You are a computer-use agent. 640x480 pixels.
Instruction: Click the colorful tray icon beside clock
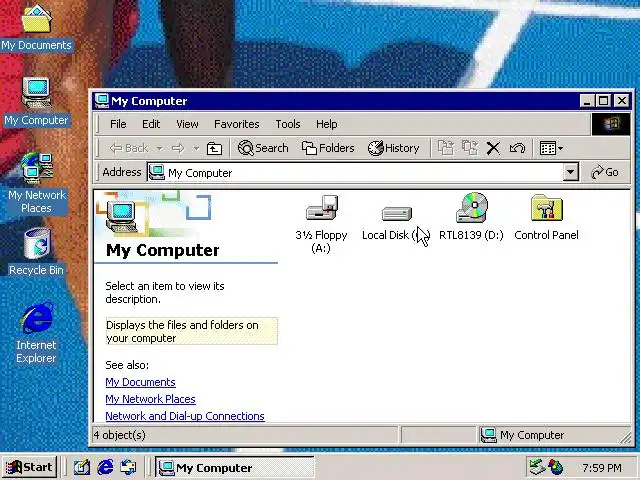556,467
